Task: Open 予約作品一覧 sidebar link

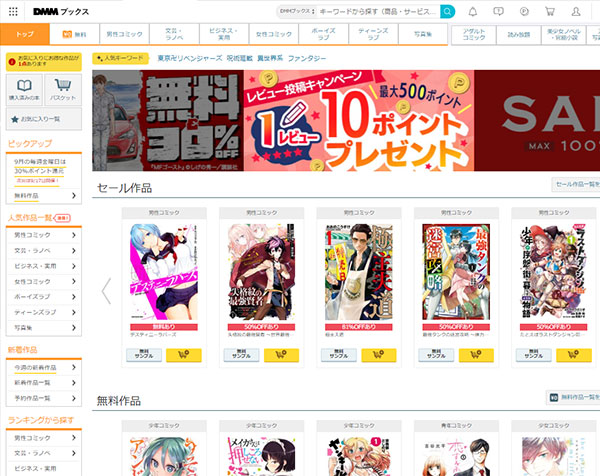Action: pyautogui.click(x=44, y=398)
